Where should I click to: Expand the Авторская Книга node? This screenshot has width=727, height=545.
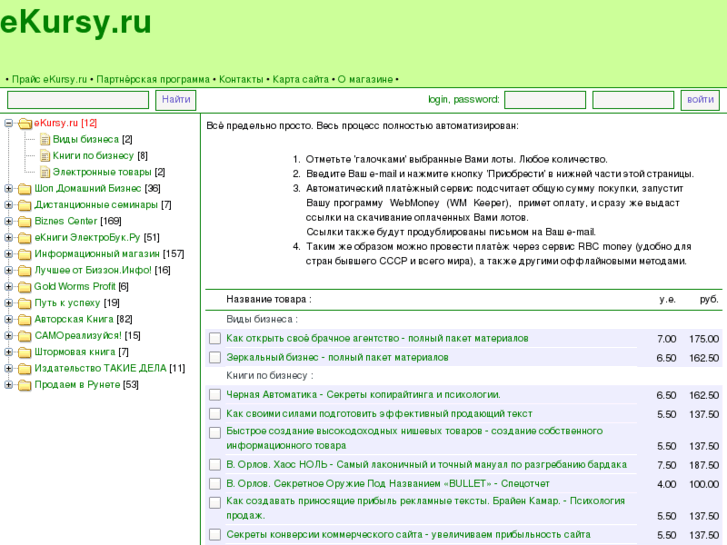(x=8, y=319)
